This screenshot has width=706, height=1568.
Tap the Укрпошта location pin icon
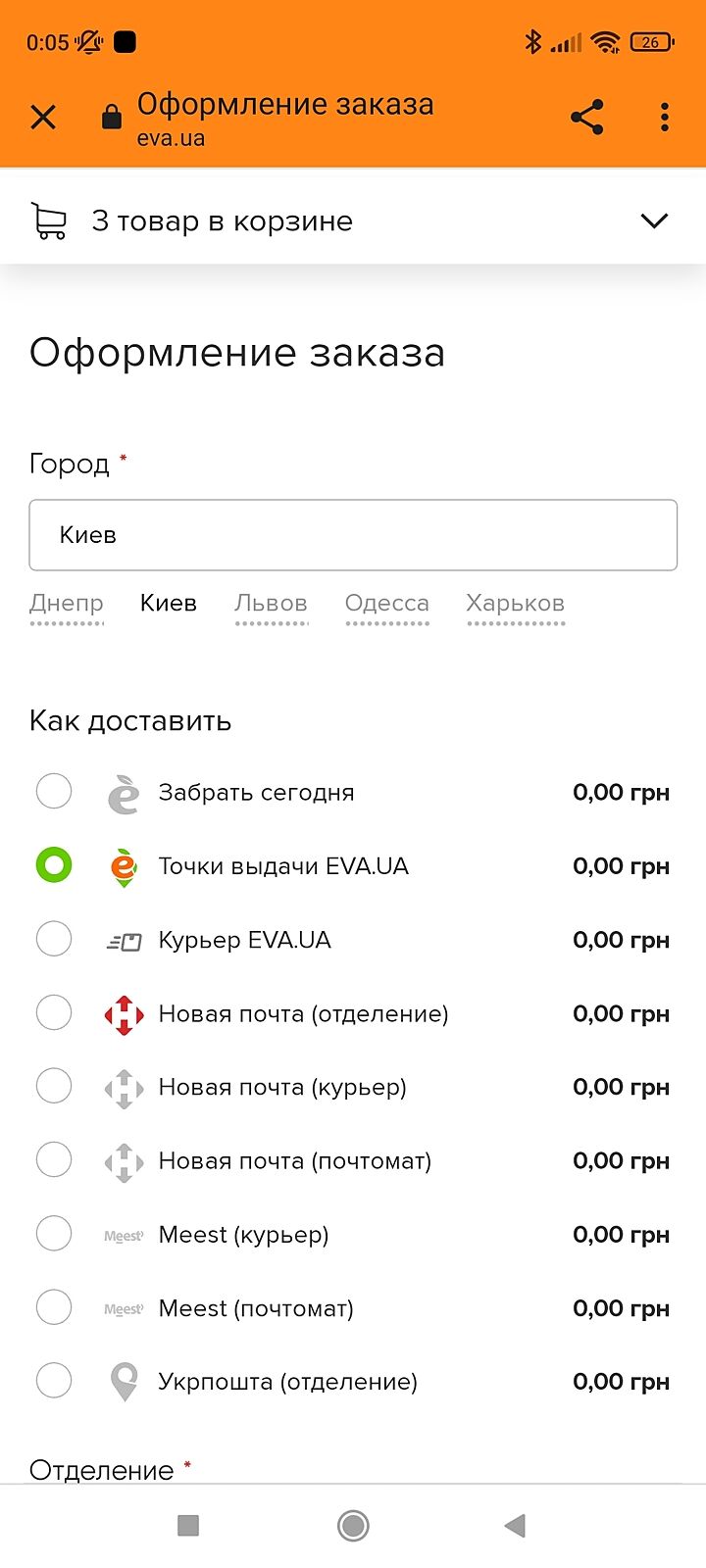click(x=124, y=1382)
